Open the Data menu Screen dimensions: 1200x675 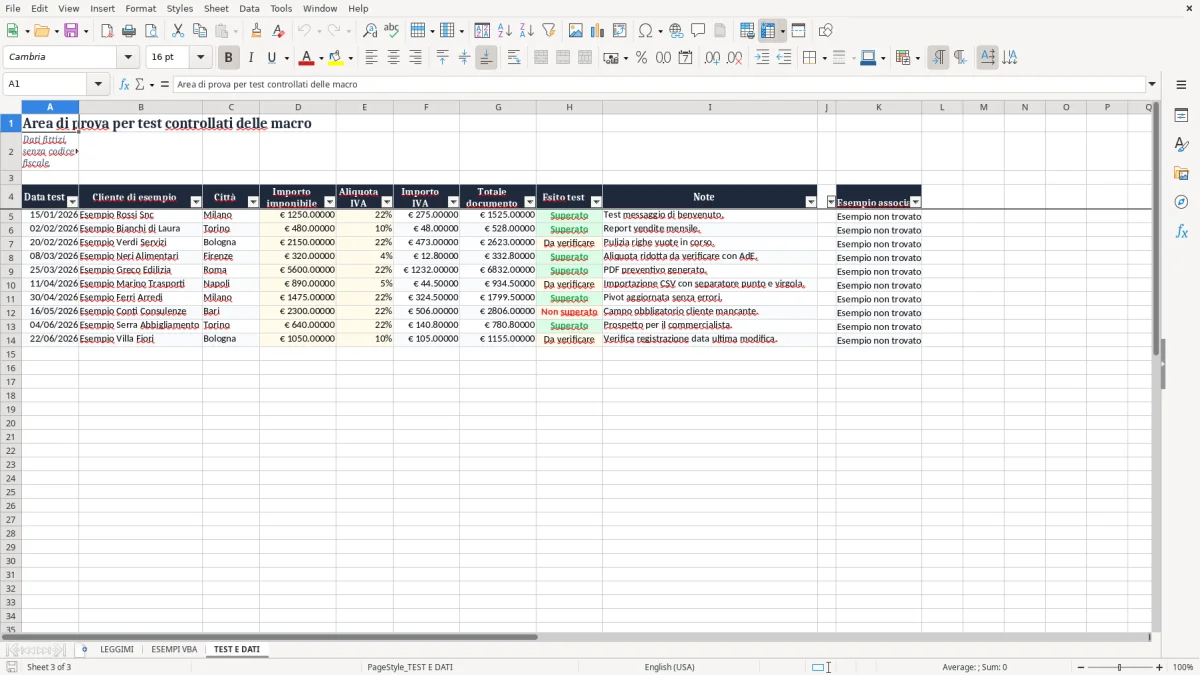(249, 8)
